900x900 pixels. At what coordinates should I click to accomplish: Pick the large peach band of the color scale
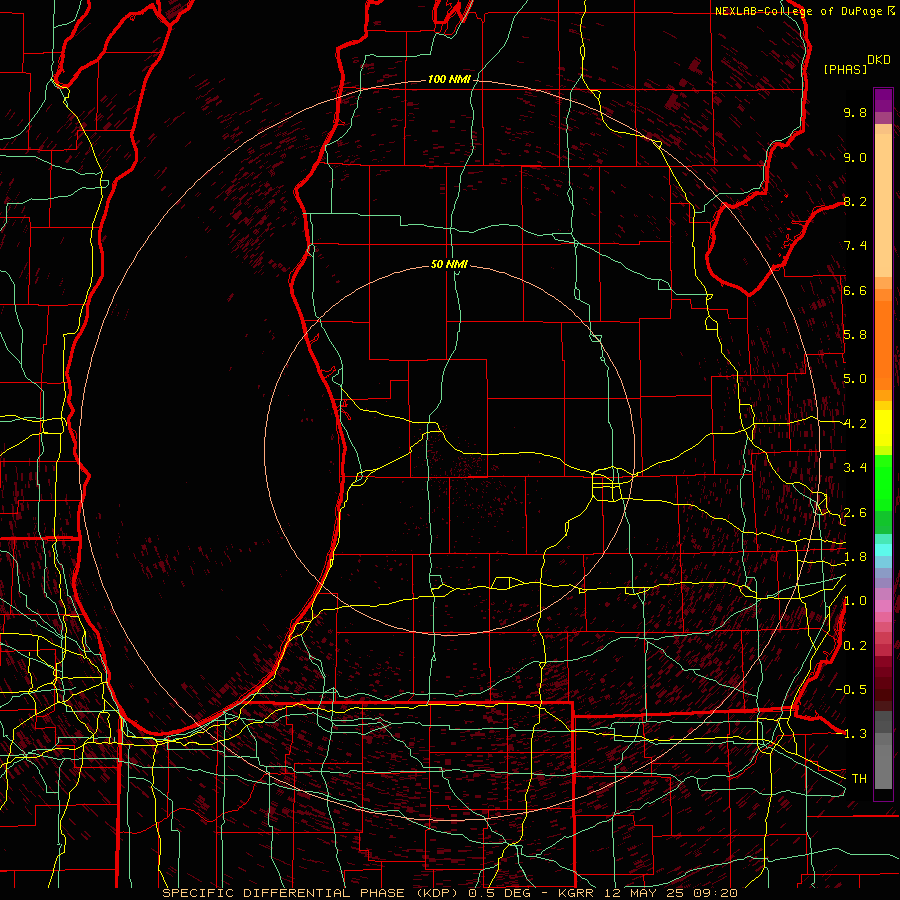tap(883, 205)
